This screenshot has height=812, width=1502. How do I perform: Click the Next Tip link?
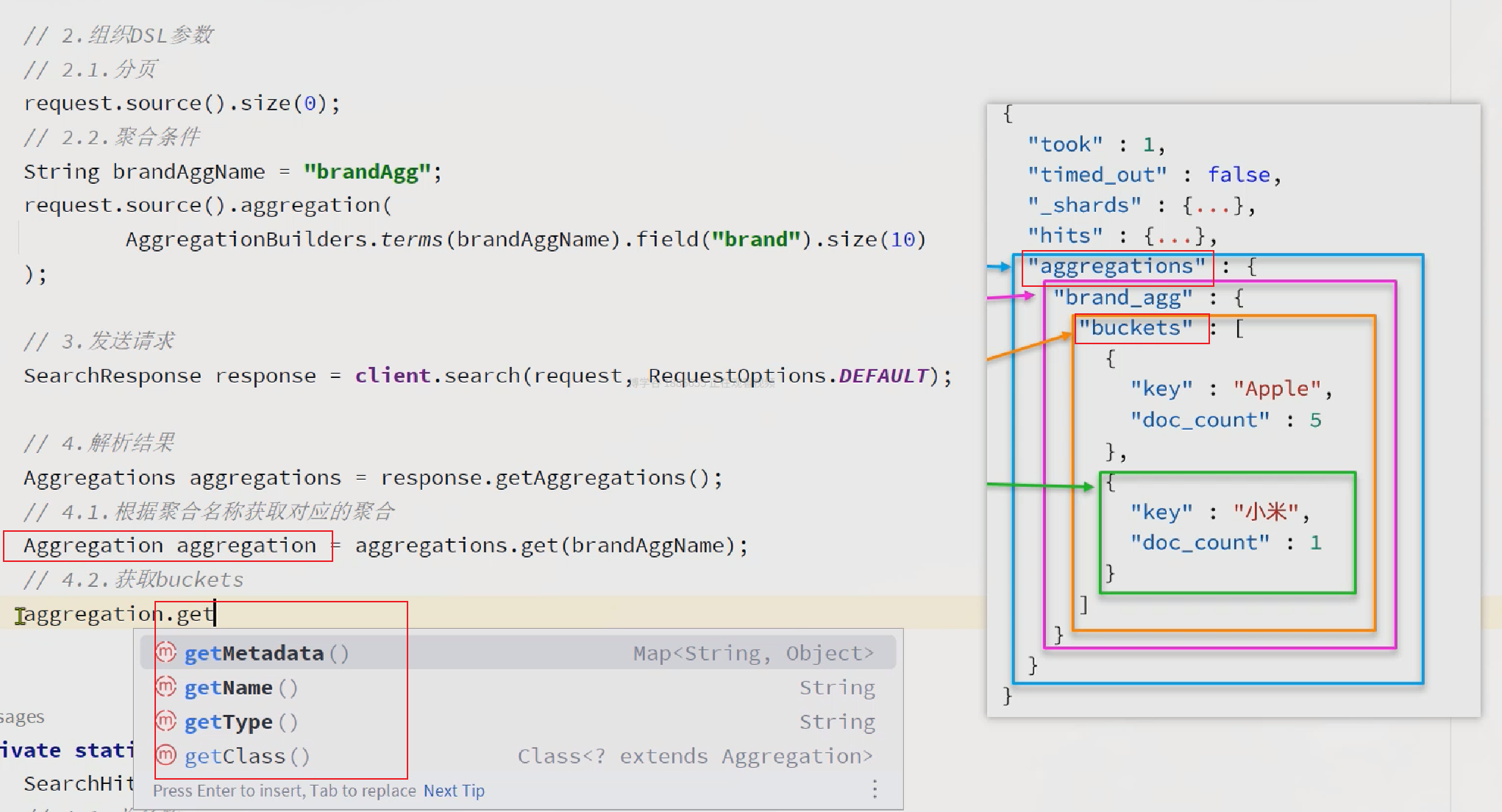click(x=454, y=791)
